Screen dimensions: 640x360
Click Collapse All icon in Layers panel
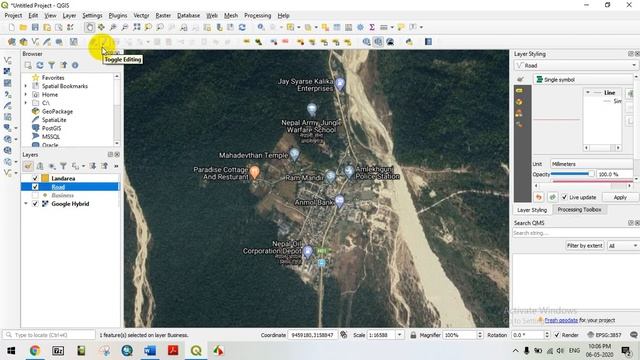tap(105, 166)
